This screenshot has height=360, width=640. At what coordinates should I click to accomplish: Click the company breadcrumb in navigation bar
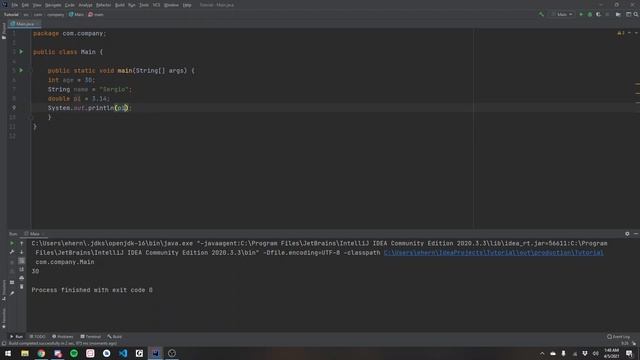[x=56, y=14]
